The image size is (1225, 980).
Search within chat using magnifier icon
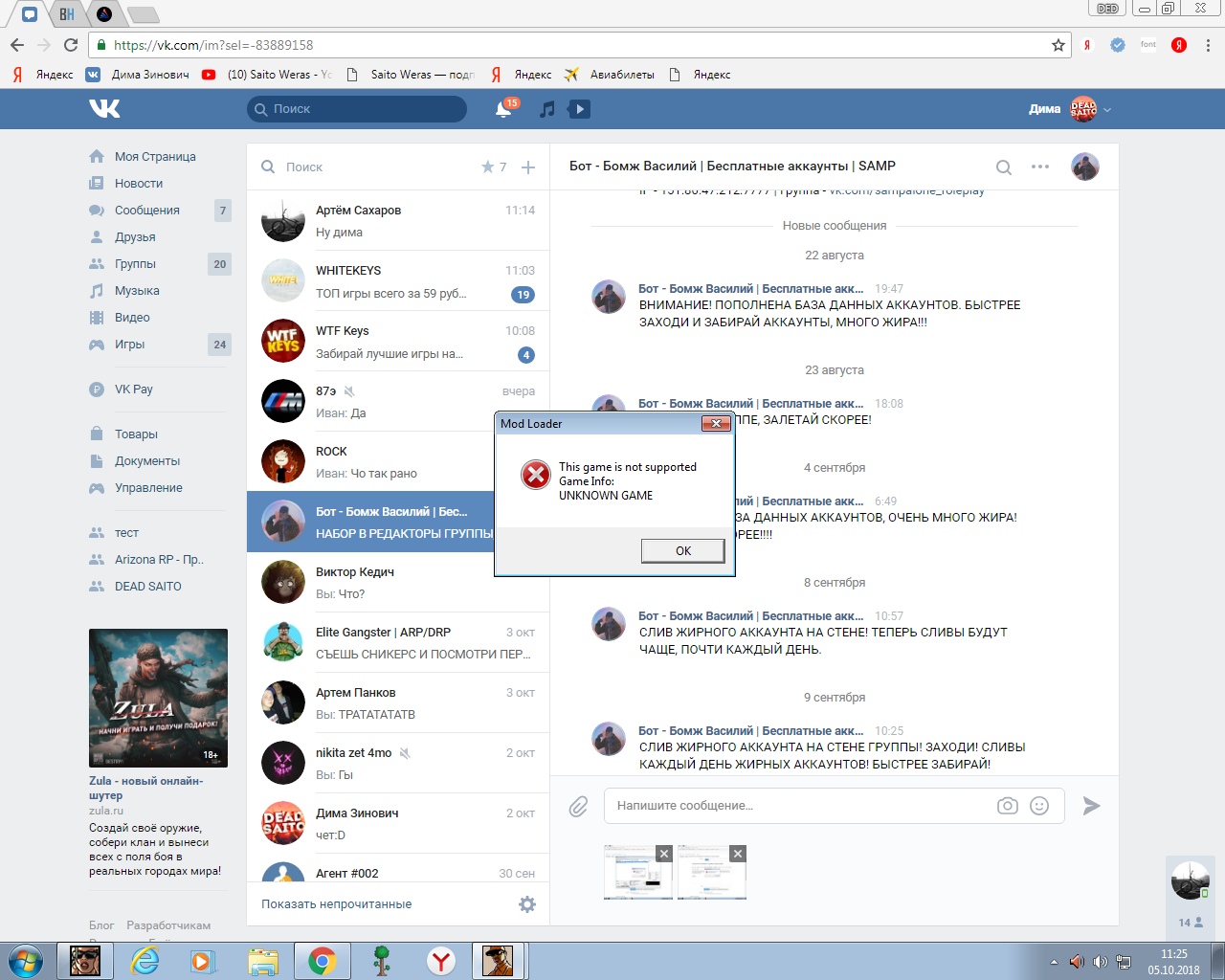[x=1004, y=167]
